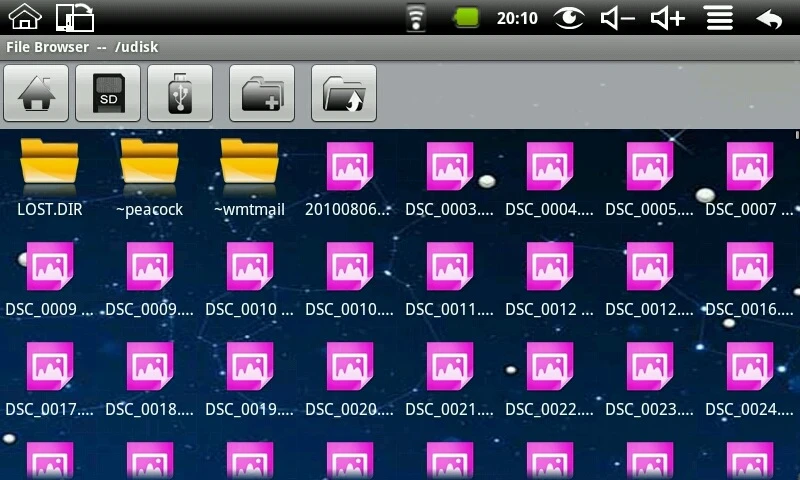The image size is (800, 480).
Task: Tap the green battery indicator
Action: click(466, 18)
